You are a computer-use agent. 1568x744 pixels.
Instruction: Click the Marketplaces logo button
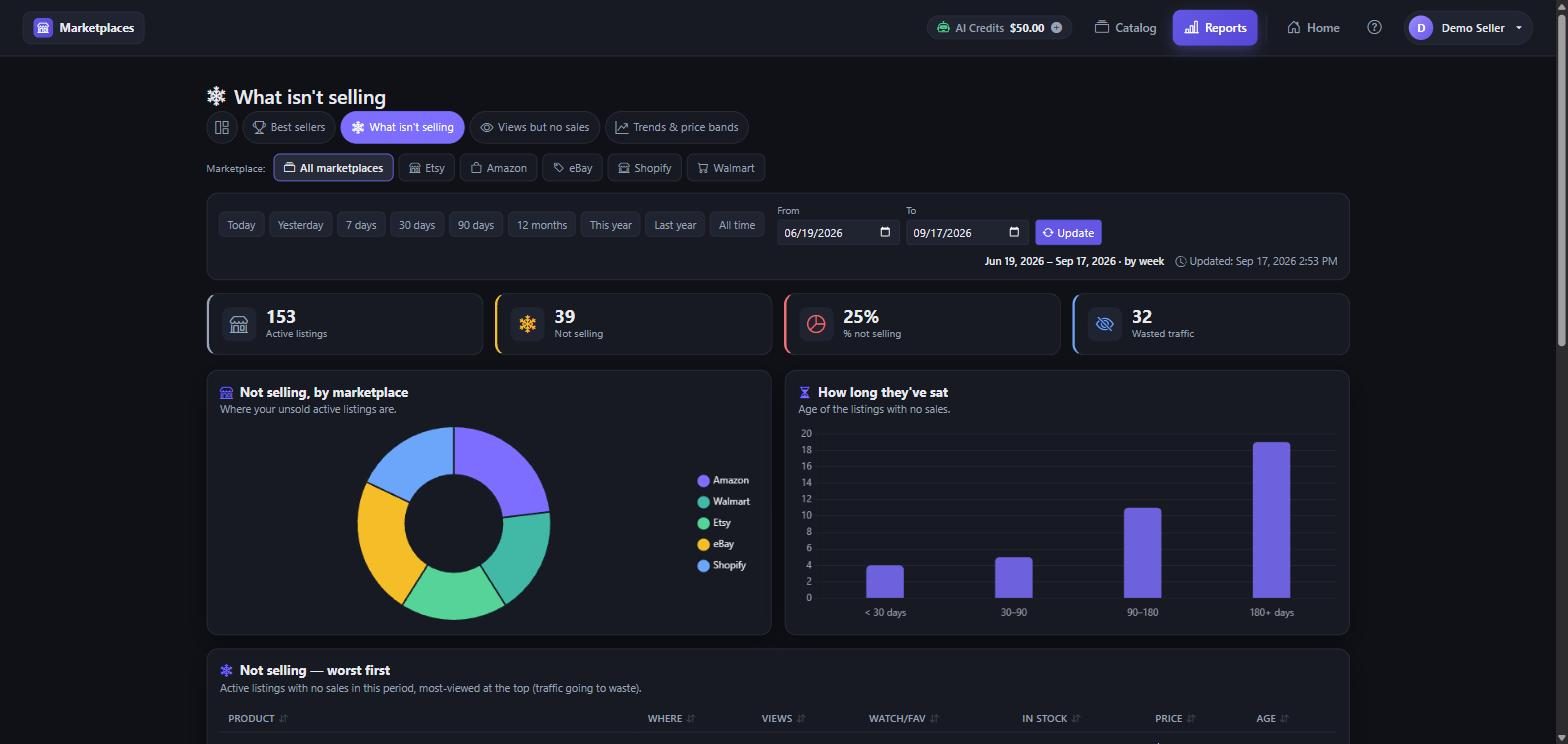click(x=84, y=28)
